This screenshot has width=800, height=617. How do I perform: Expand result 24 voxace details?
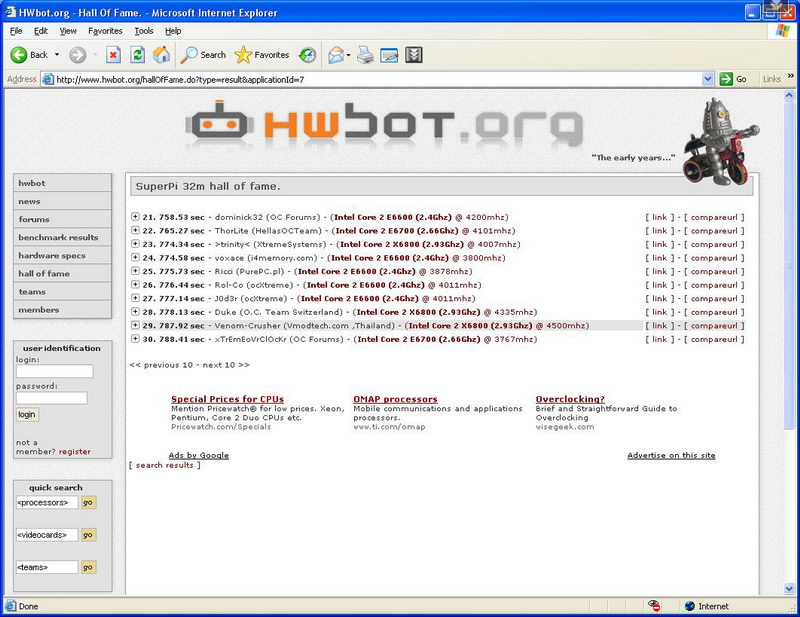(135, 257)
